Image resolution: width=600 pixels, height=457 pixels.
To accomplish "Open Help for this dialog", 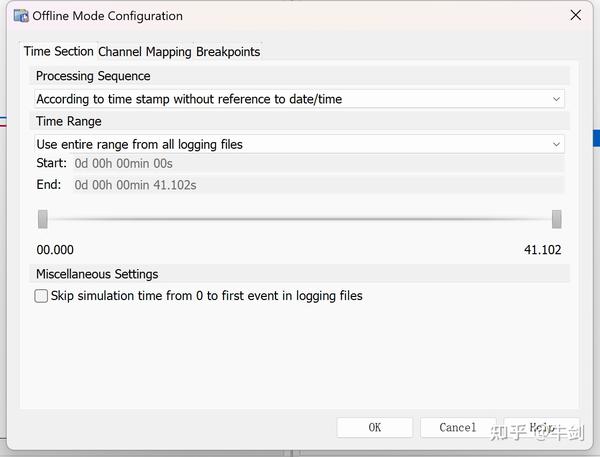I will pyautogui.click(x=542, y=428).
